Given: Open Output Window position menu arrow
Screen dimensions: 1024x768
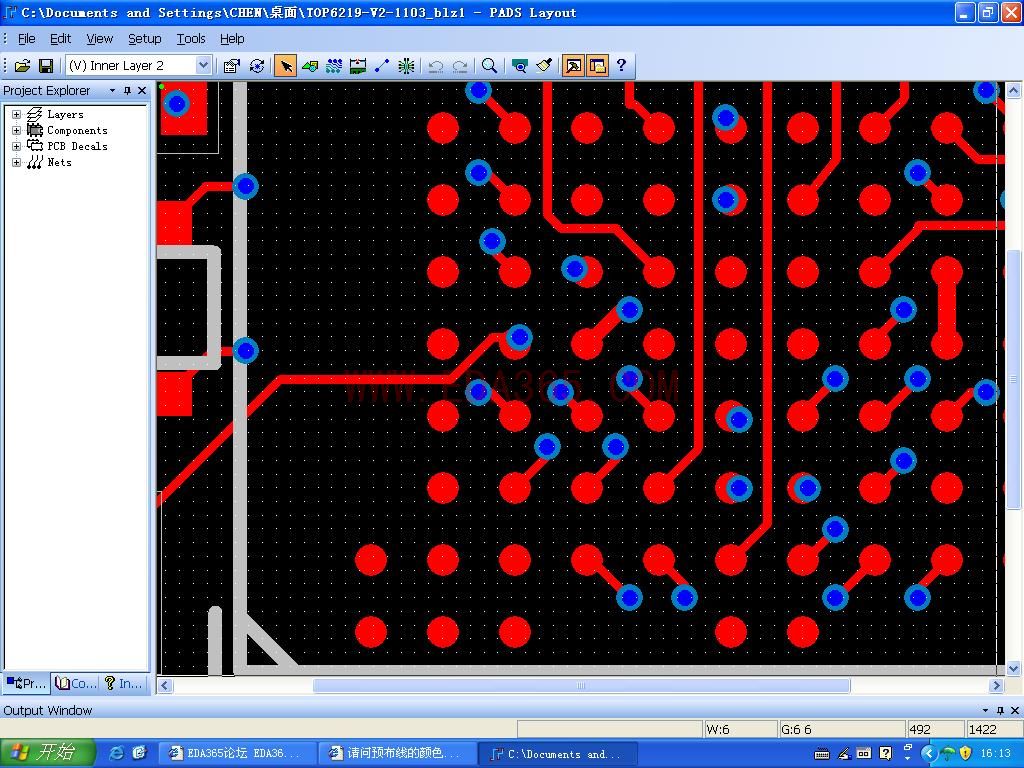Looking at the screenshot, I should [985, 710].
